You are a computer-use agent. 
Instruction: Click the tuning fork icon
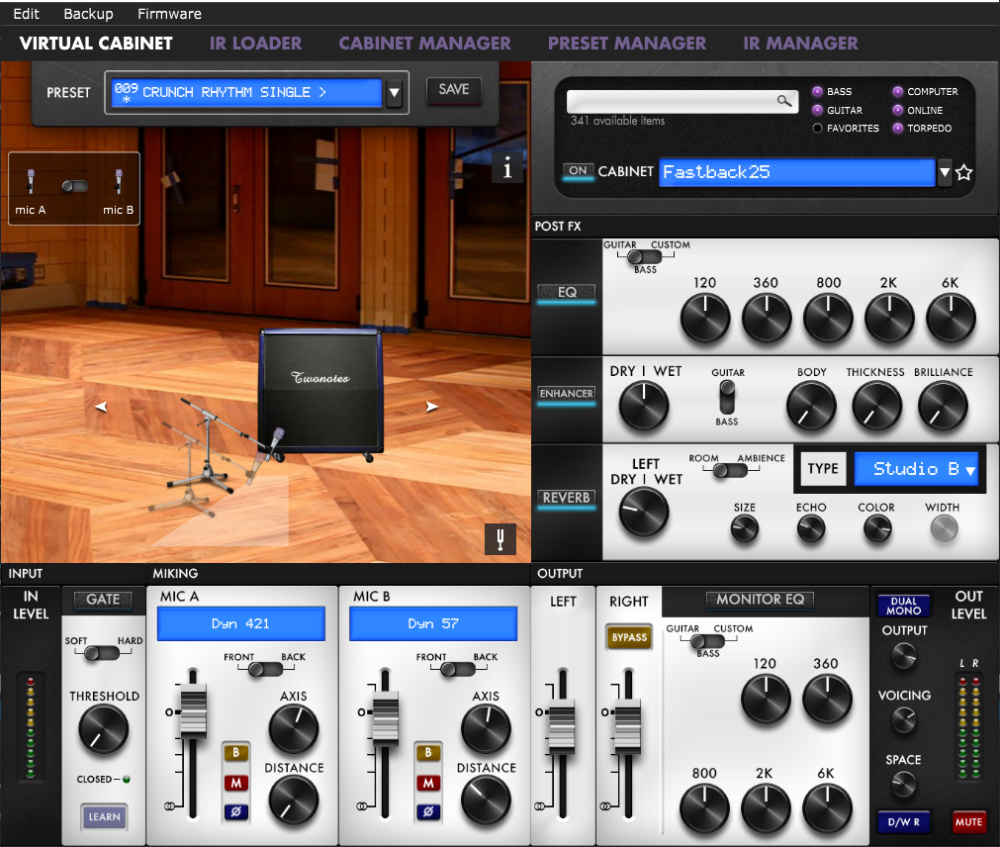click(500, 538)
